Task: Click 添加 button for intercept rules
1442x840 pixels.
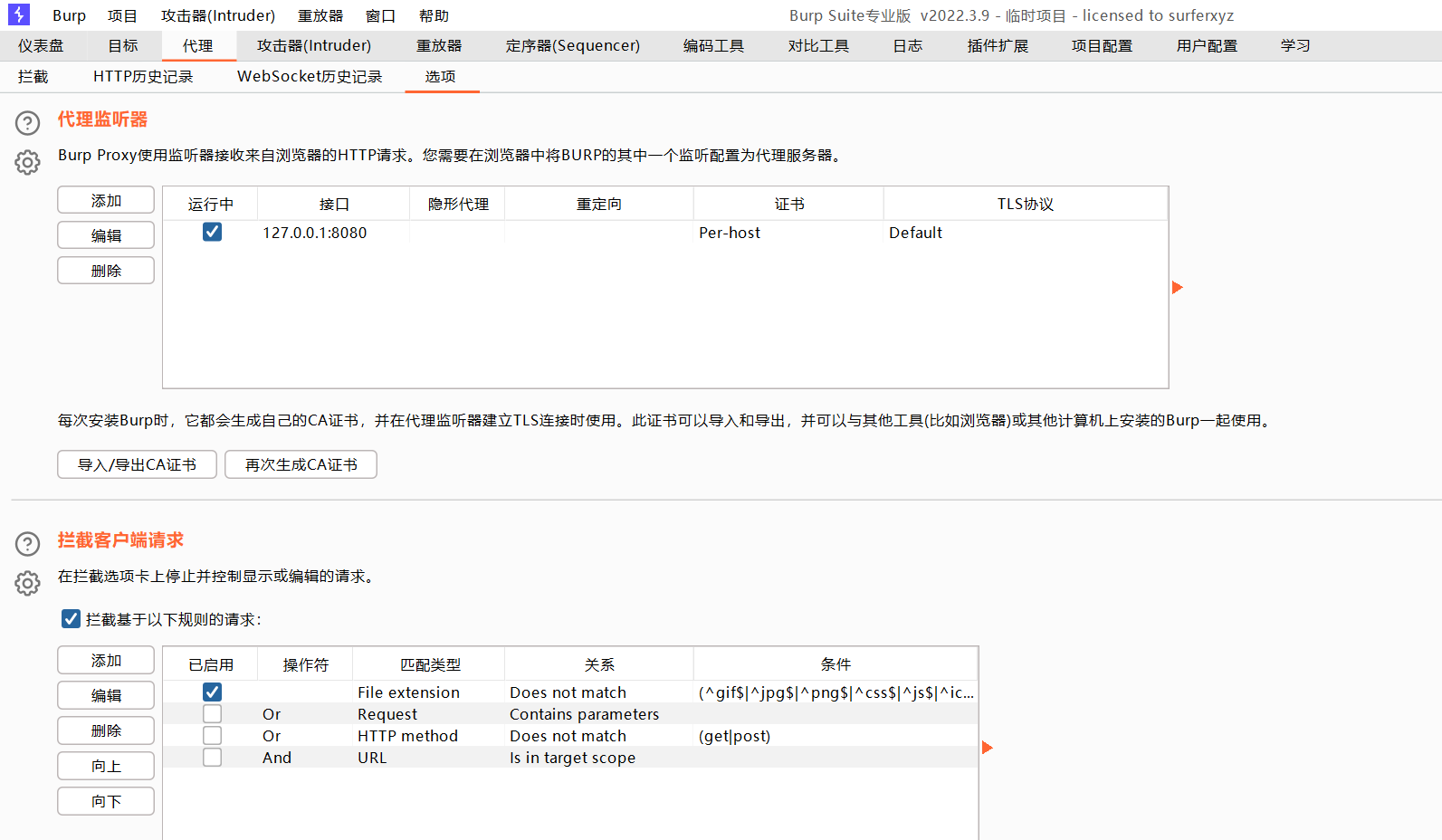Action: click(106, 660)
